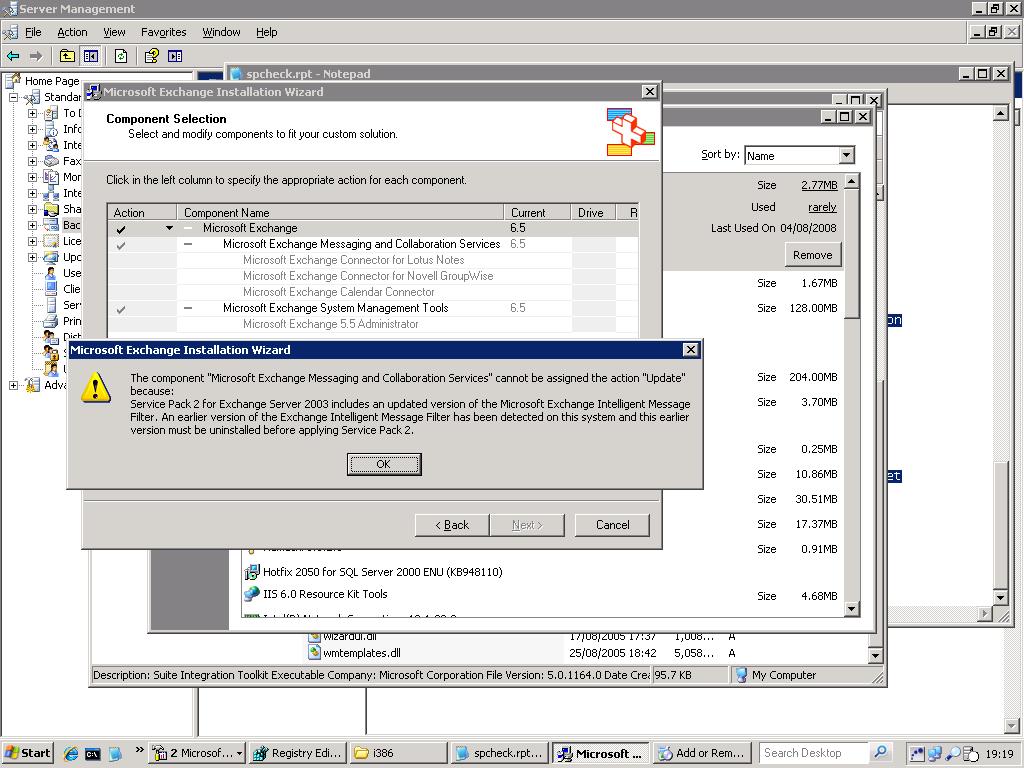Click the Forward arrow toolbar icon
1024x768 pixels.
(x=35, y=56)
